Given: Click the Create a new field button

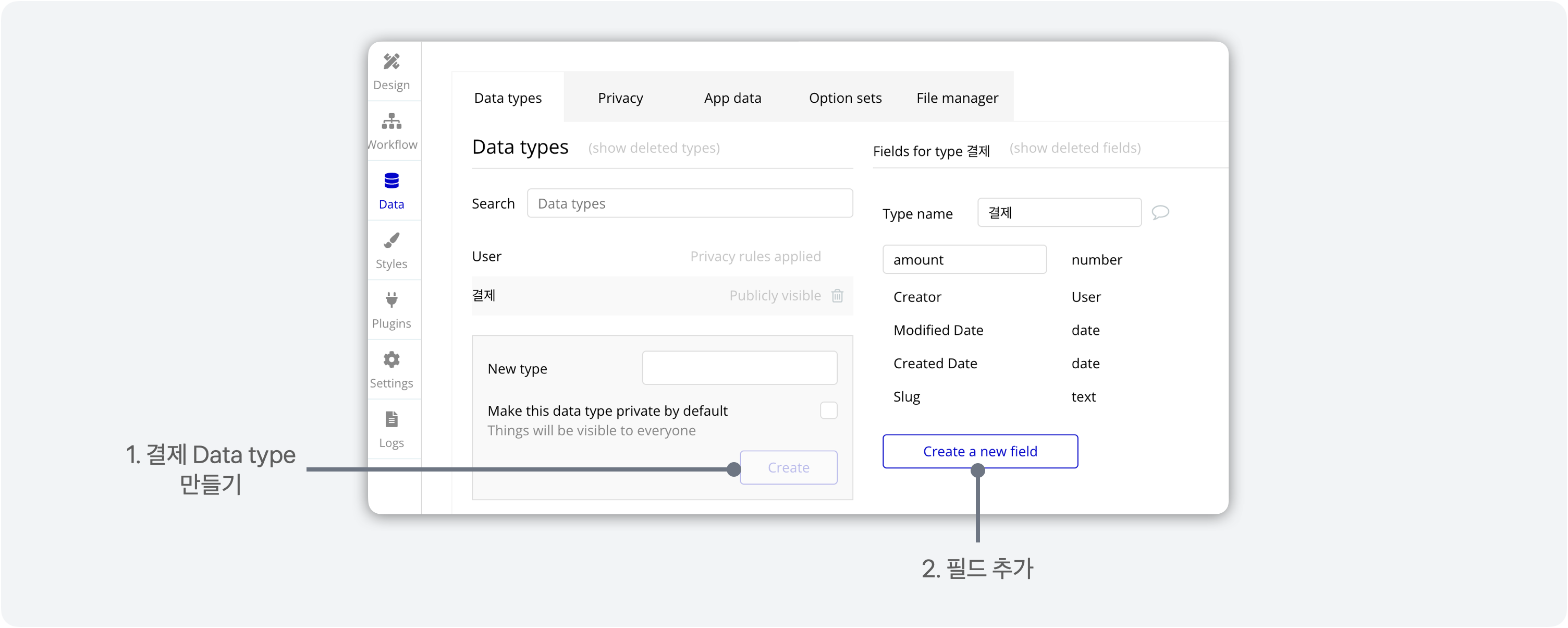Looking at the screenshot, I should [980, 451].
